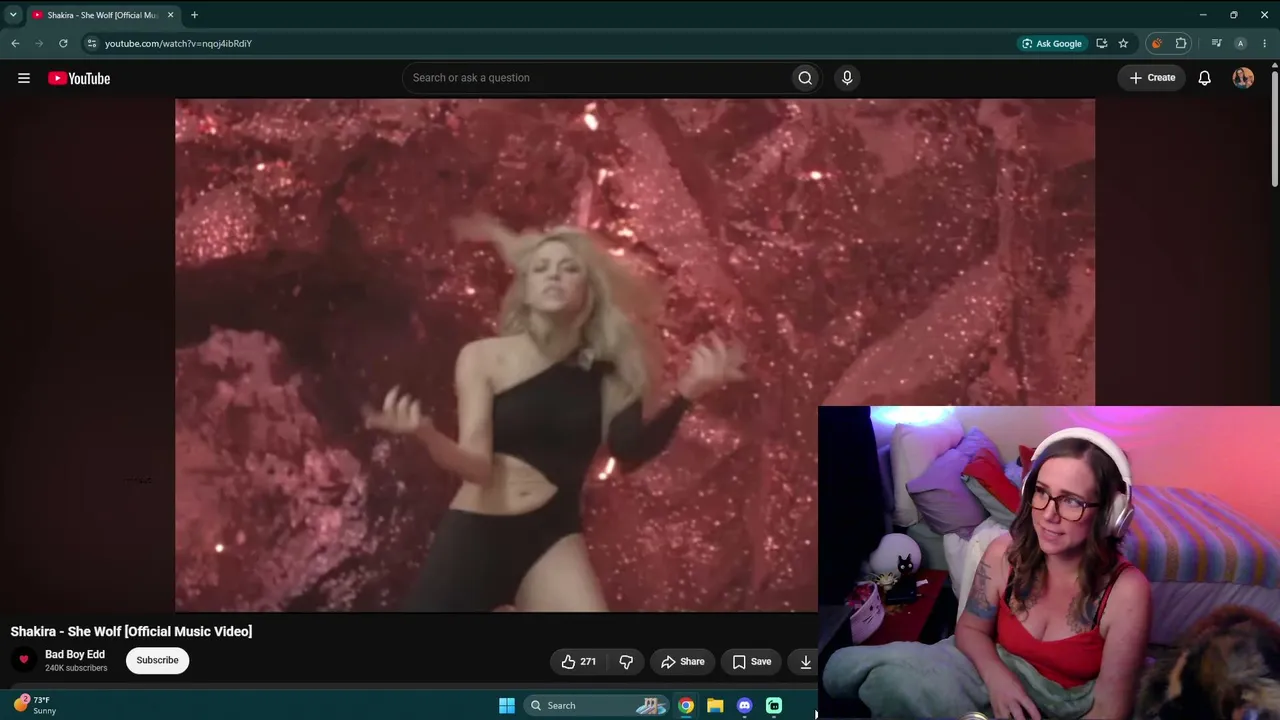Dislike the She Wolf video
This screenshot has height=720, width=1280.
[x=626, y=661]
